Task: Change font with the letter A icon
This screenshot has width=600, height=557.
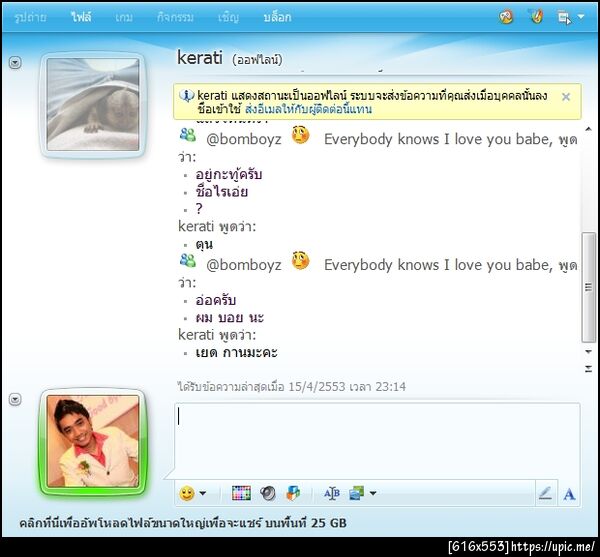Action: 569,494
